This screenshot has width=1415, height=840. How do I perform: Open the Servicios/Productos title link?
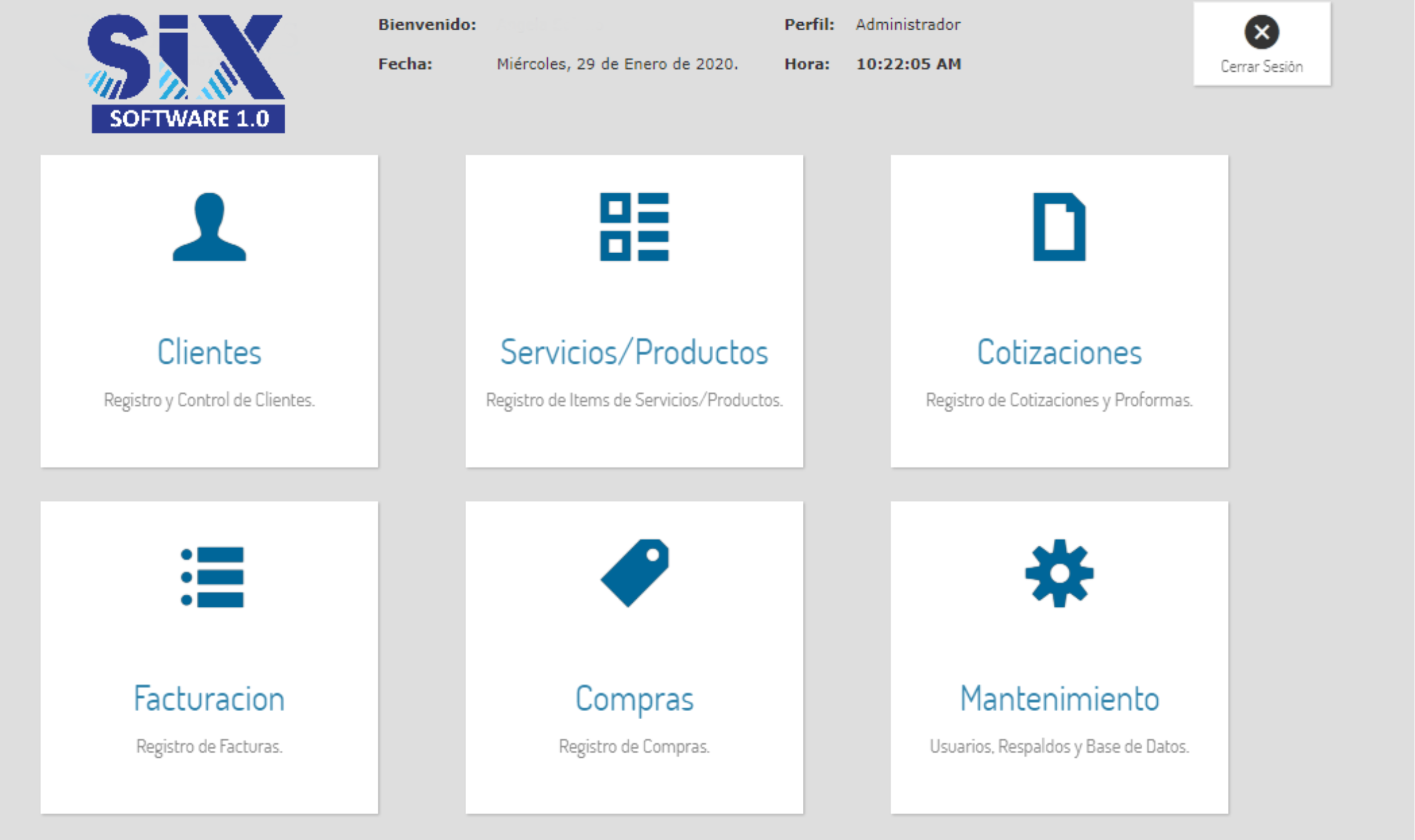634,352
